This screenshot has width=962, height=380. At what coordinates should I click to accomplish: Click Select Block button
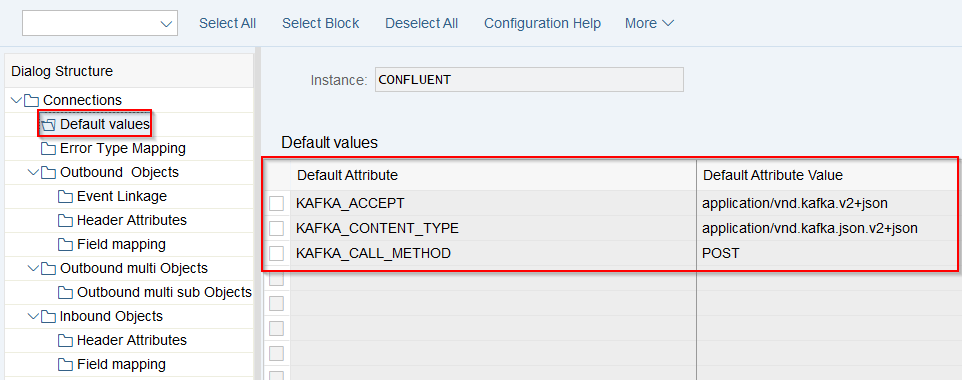tap(321, 23)
